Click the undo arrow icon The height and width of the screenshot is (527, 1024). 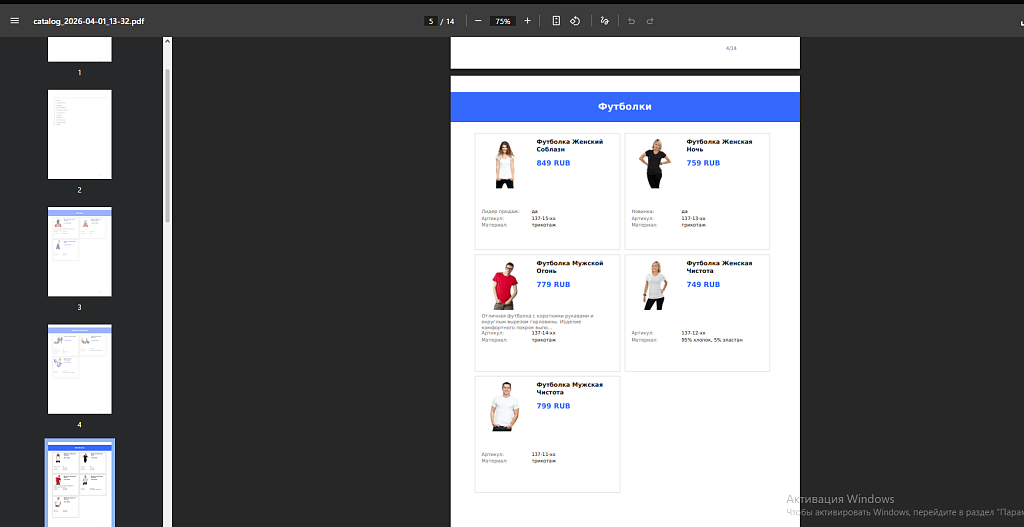[x=631, y=21]
